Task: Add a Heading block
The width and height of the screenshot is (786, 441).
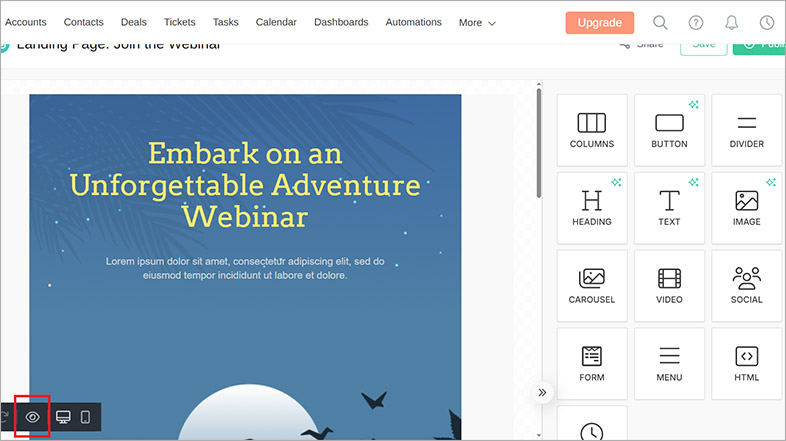Action: [x=592, y=208]
